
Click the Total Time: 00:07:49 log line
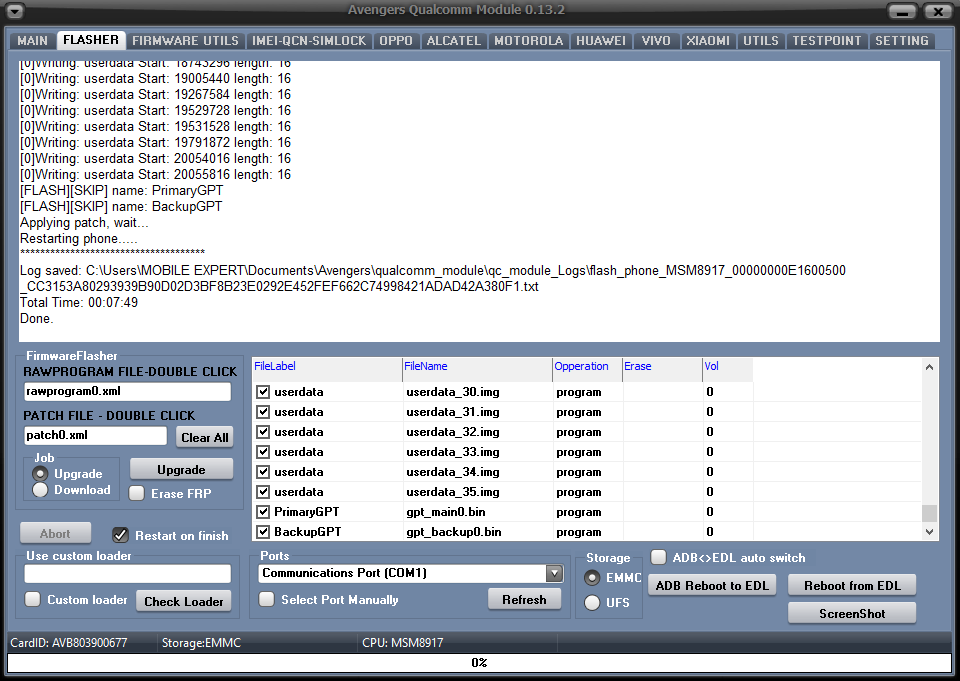pos(79,303)
